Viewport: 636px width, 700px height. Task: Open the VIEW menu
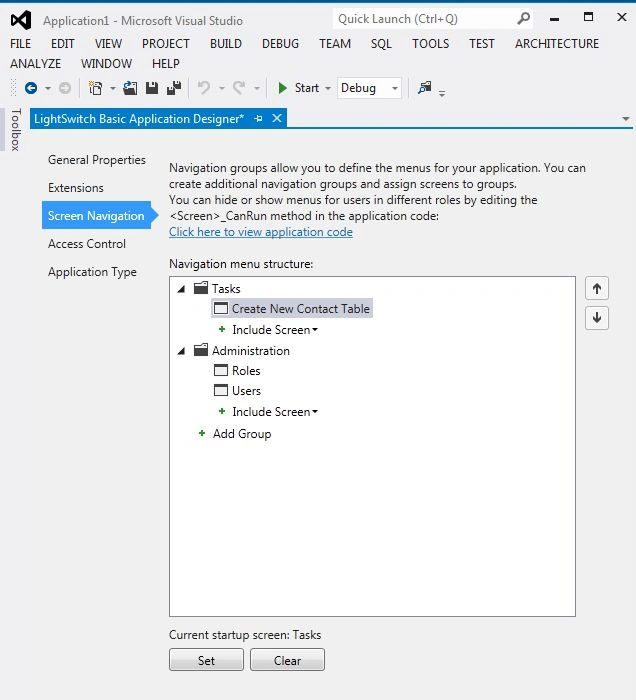click(108, 44)
